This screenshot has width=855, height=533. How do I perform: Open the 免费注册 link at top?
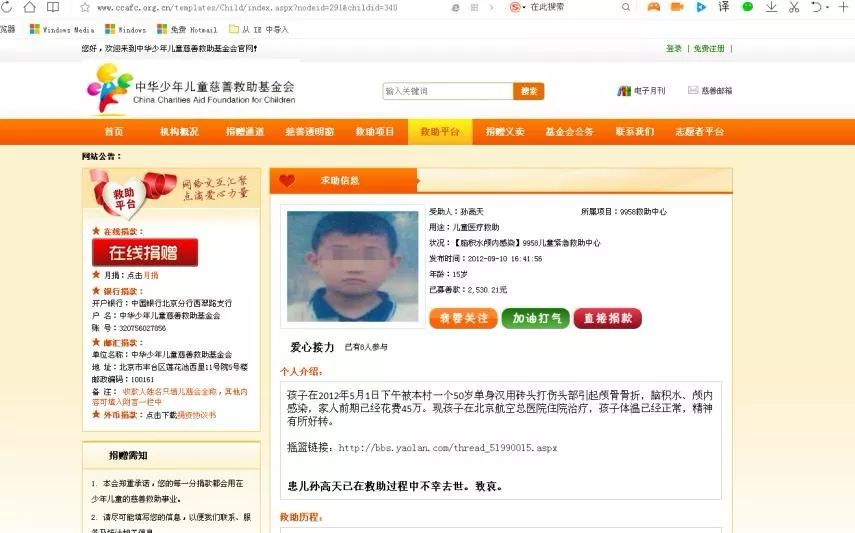tap(709, 49)
